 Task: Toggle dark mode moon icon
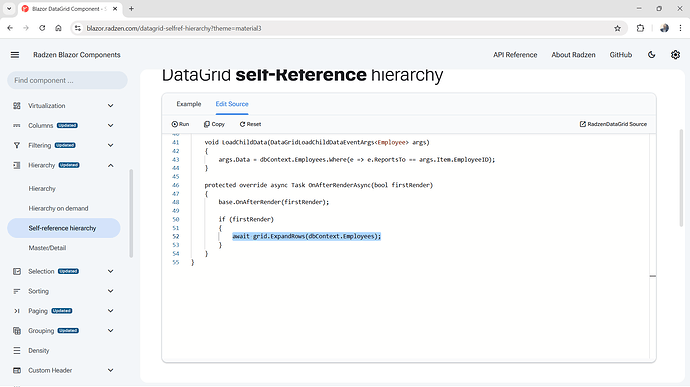(x=652, y=55)
